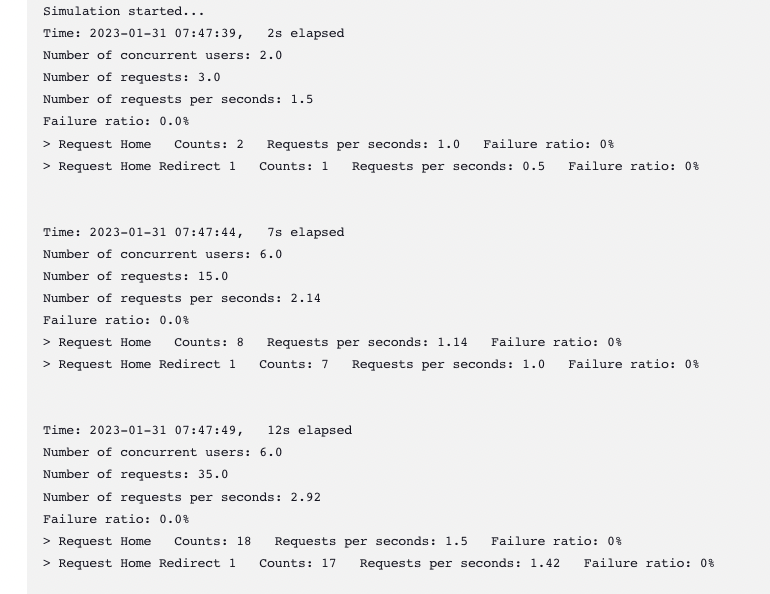Click the '12s elapsed' text
The image size is (770, 594).
click(310, 431)
